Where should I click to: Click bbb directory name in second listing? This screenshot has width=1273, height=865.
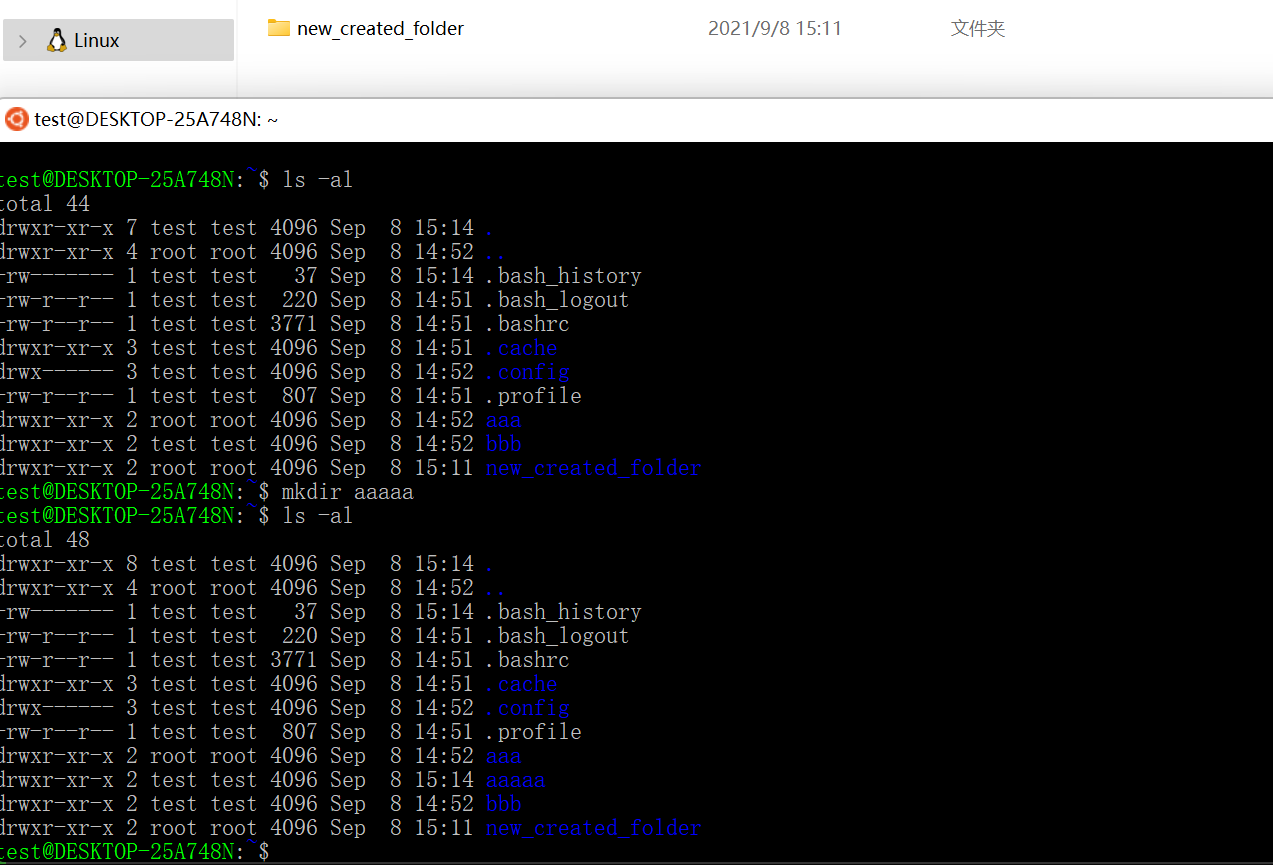(x=504, y=804)
